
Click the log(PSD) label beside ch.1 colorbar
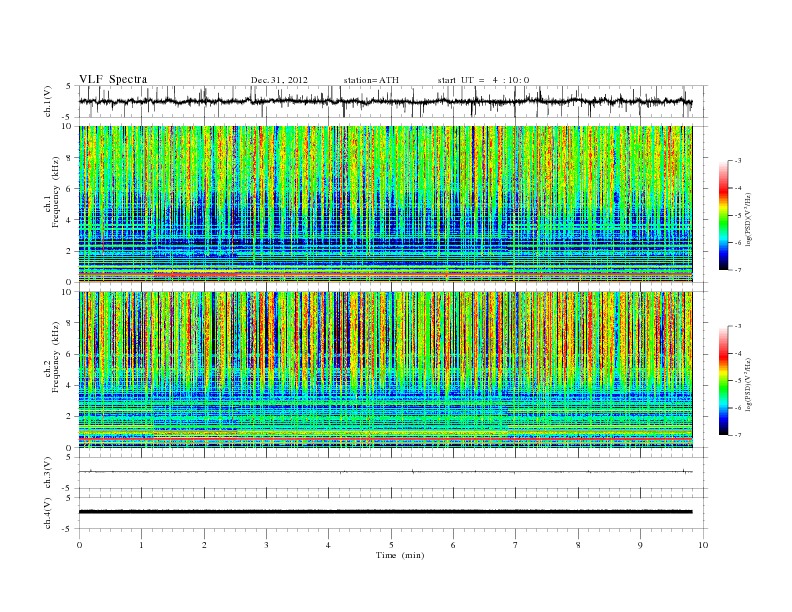pos(749,218)
